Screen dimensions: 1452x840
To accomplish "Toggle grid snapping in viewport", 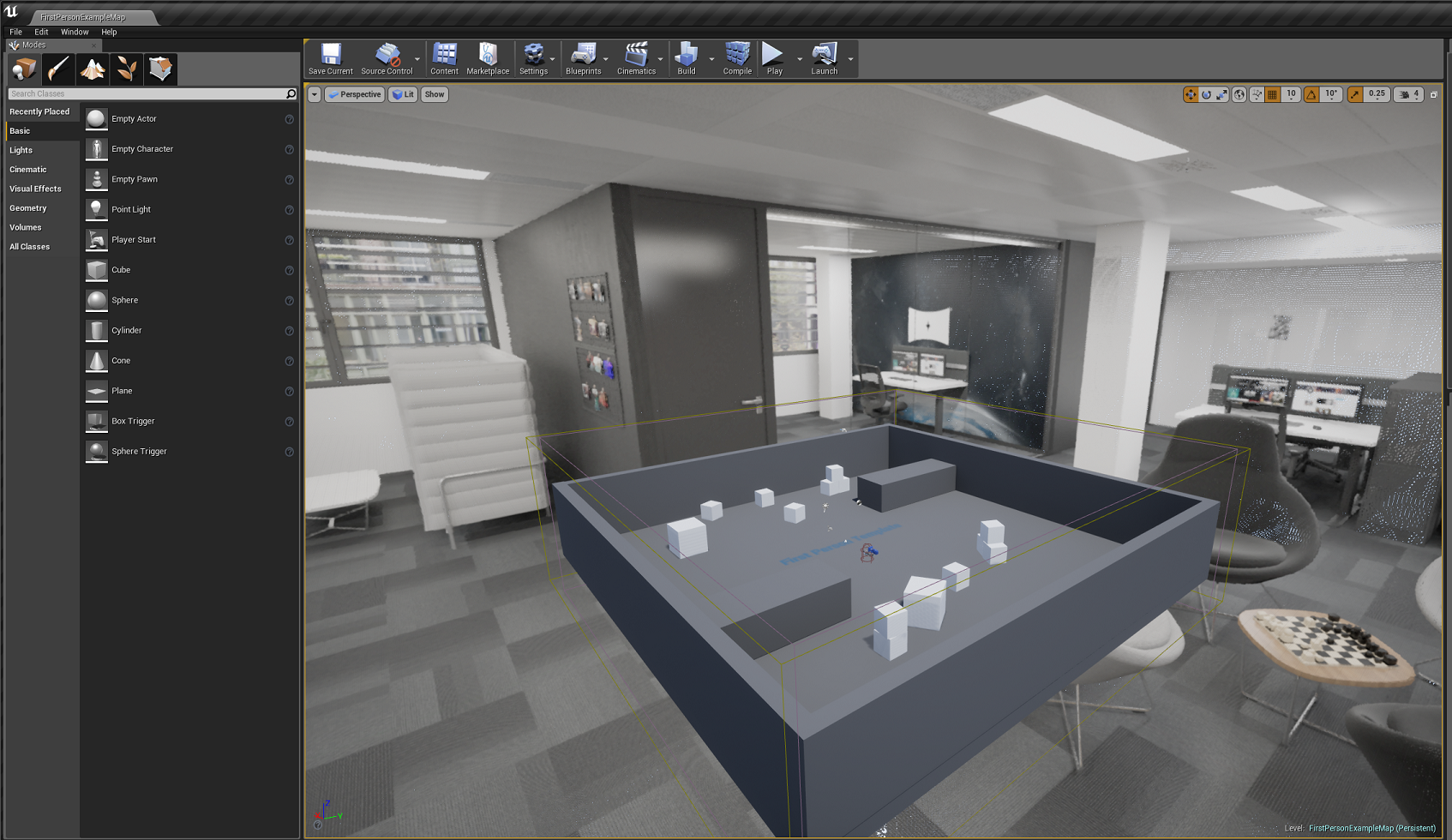I will 1273,94.
